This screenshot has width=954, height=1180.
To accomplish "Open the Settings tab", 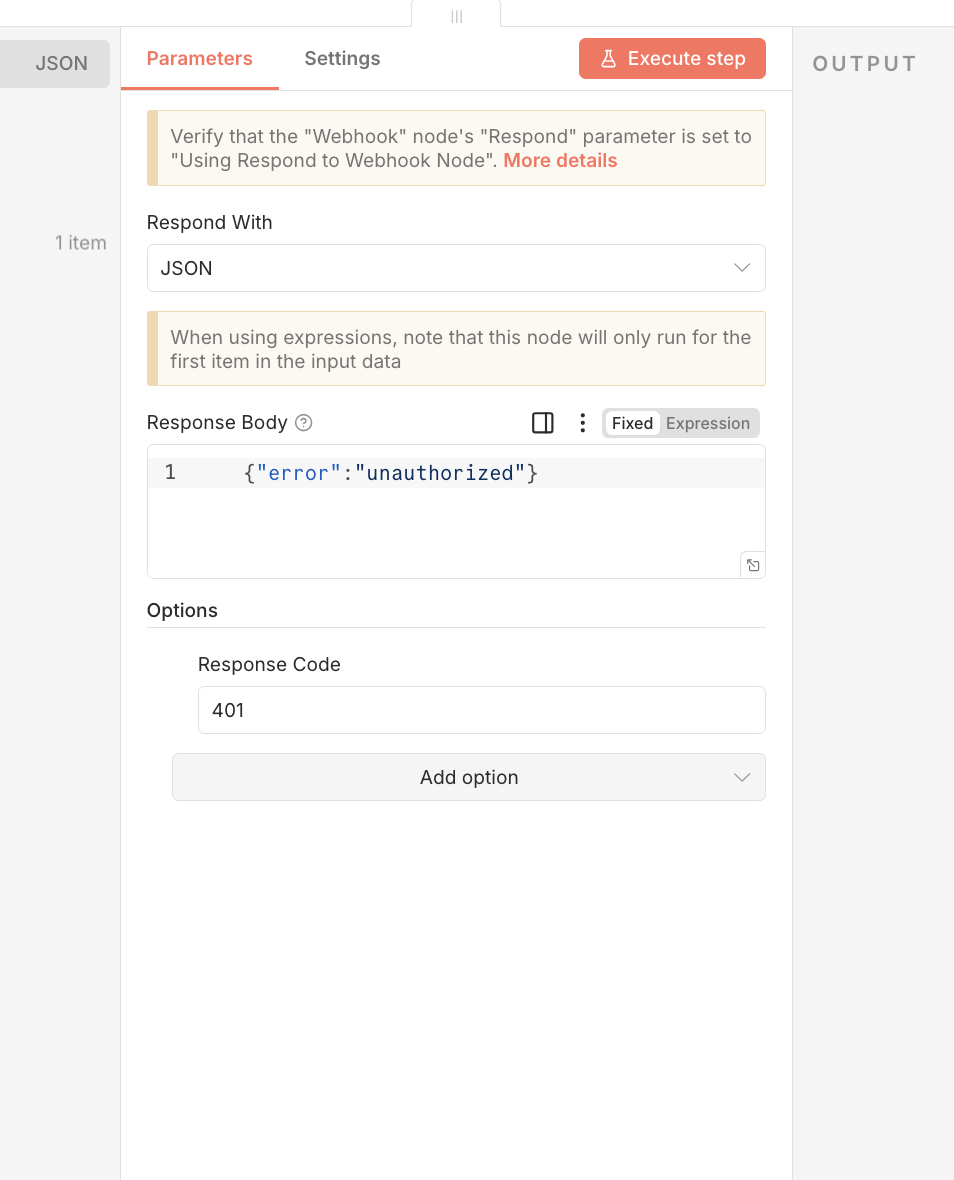I will coord(342,59).
